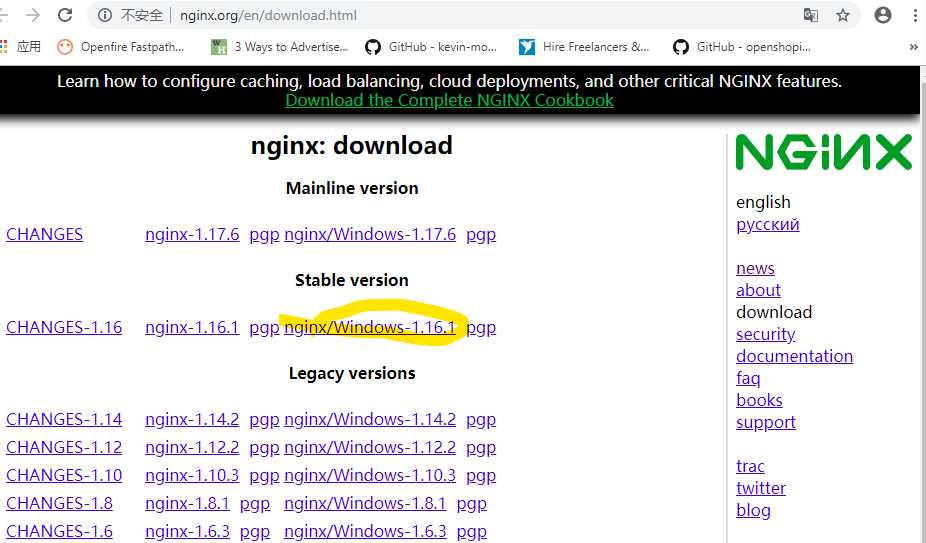This screenshot has height=543, width=926.
Task: Open the 3 Ways to Advertise bookmark
Action: (x=279, y=47)
